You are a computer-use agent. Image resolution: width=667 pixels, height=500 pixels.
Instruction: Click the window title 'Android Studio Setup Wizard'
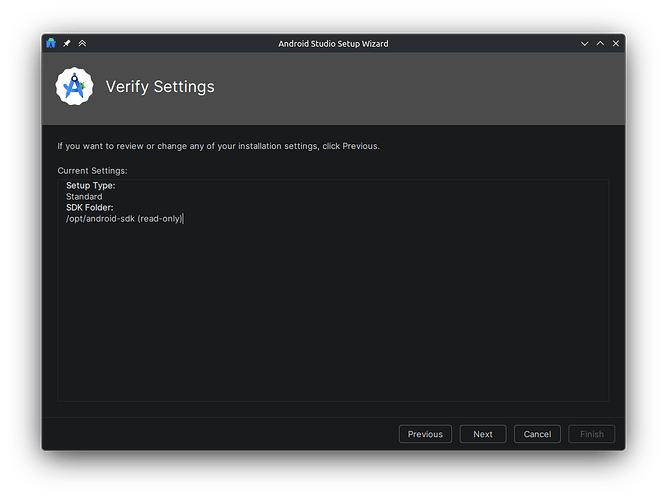(333, 44)
